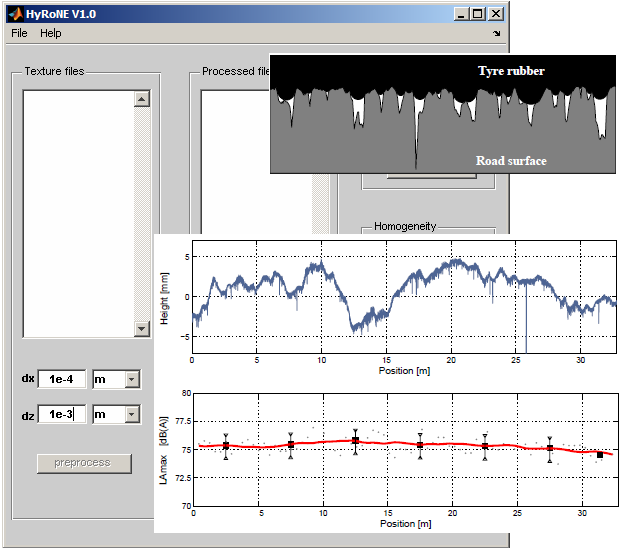Click the Road surface label in image

[511, 161]
